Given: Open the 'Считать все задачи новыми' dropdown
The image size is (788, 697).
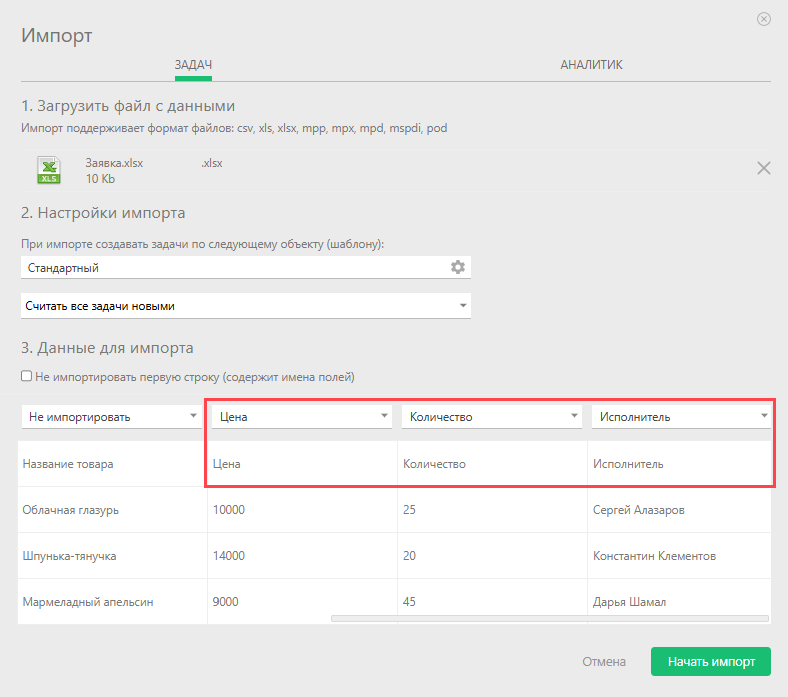Looking at the screenshot, I should coord(246,306).
